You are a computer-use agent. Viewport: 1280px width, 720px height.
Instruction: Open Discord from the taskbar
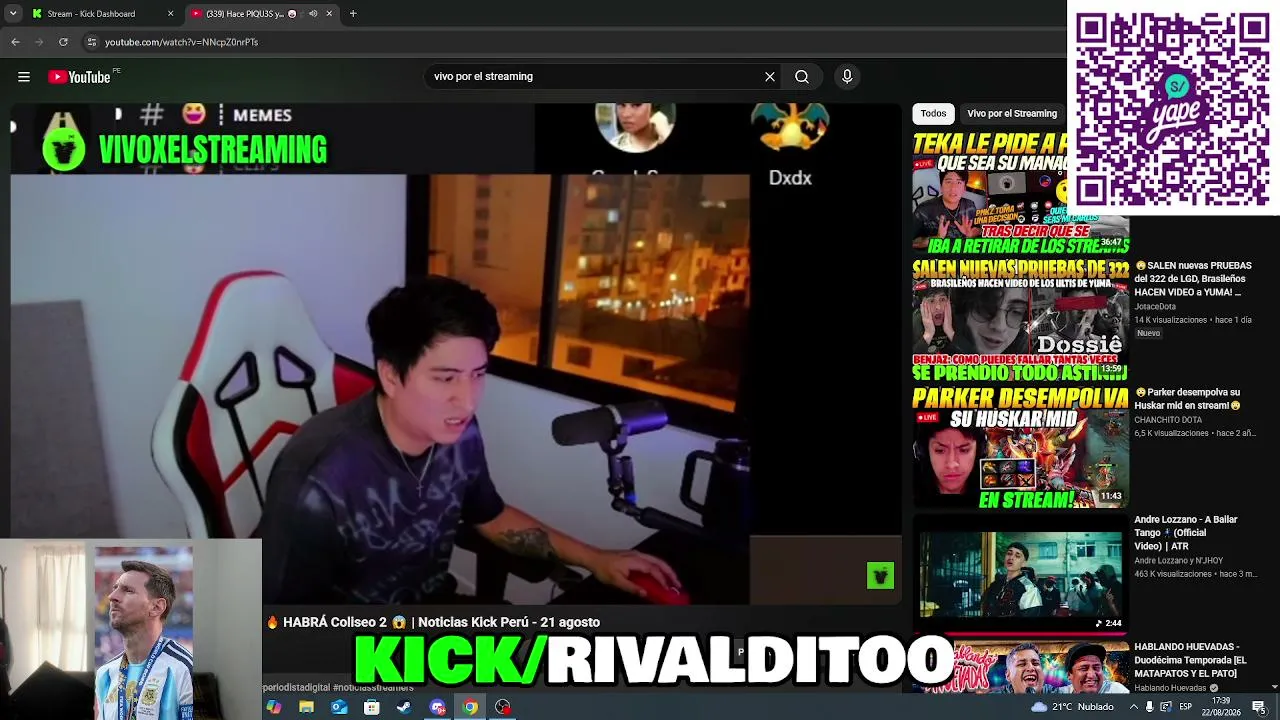tap(437, 707)
